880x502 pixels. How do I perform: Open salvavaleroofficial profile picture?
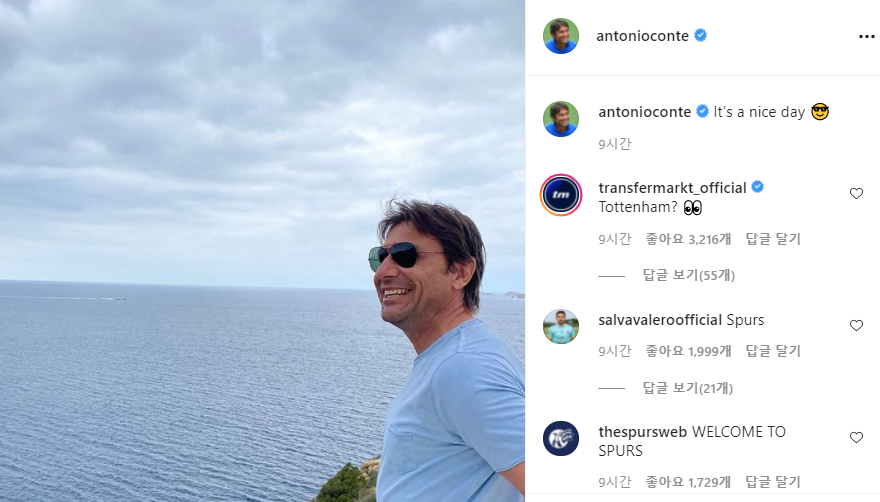561,326
